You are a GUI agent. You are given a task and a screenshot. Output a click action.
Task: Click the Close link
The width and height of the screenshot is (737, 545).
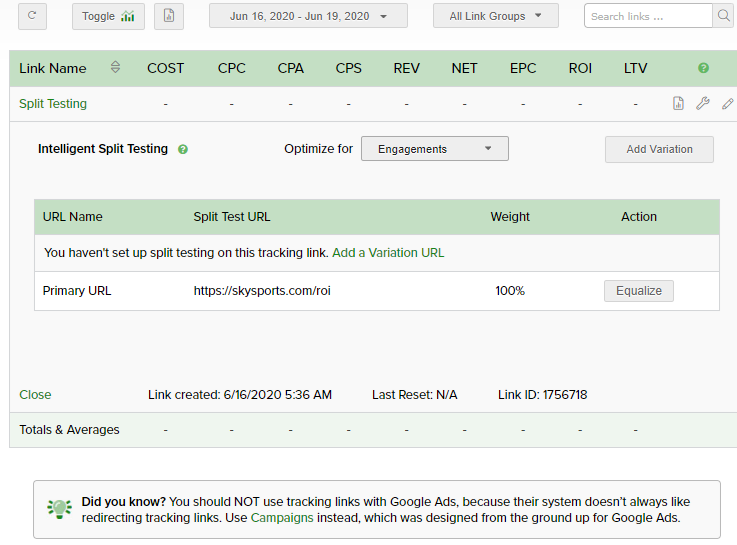(x=35, y=395)
